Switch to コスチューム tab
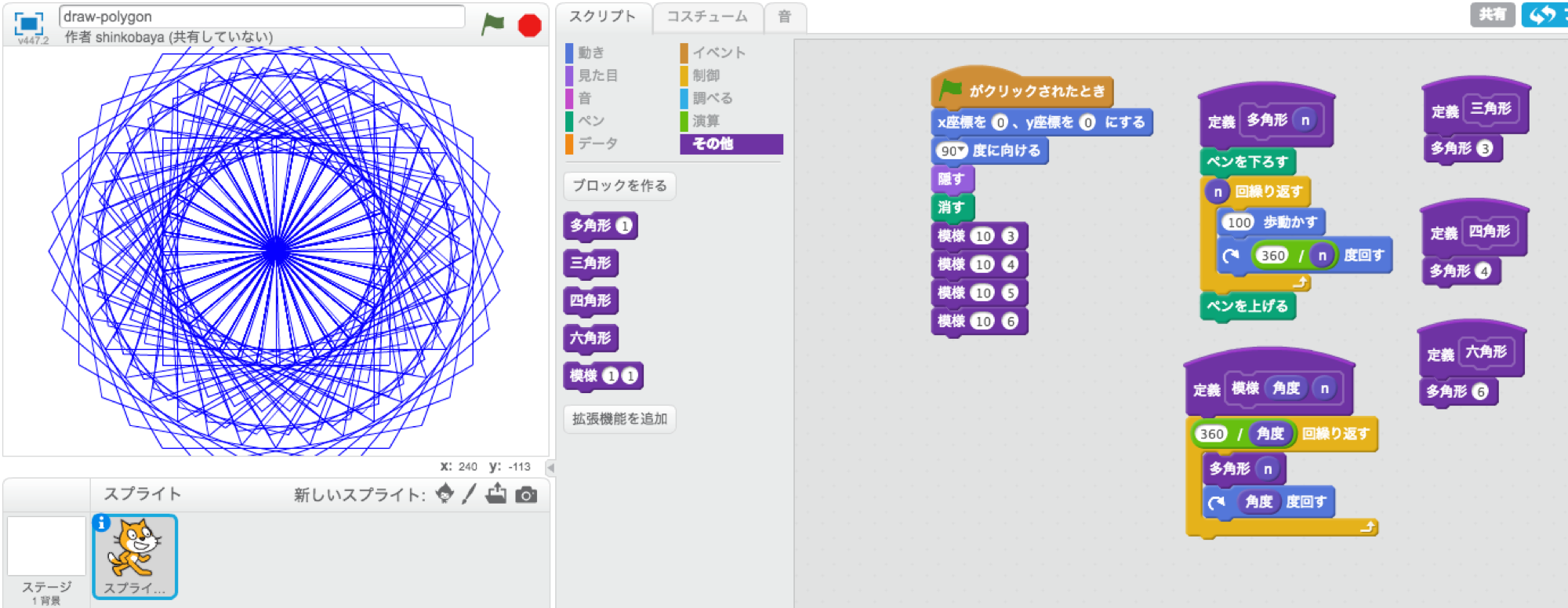 pos(707,16)
